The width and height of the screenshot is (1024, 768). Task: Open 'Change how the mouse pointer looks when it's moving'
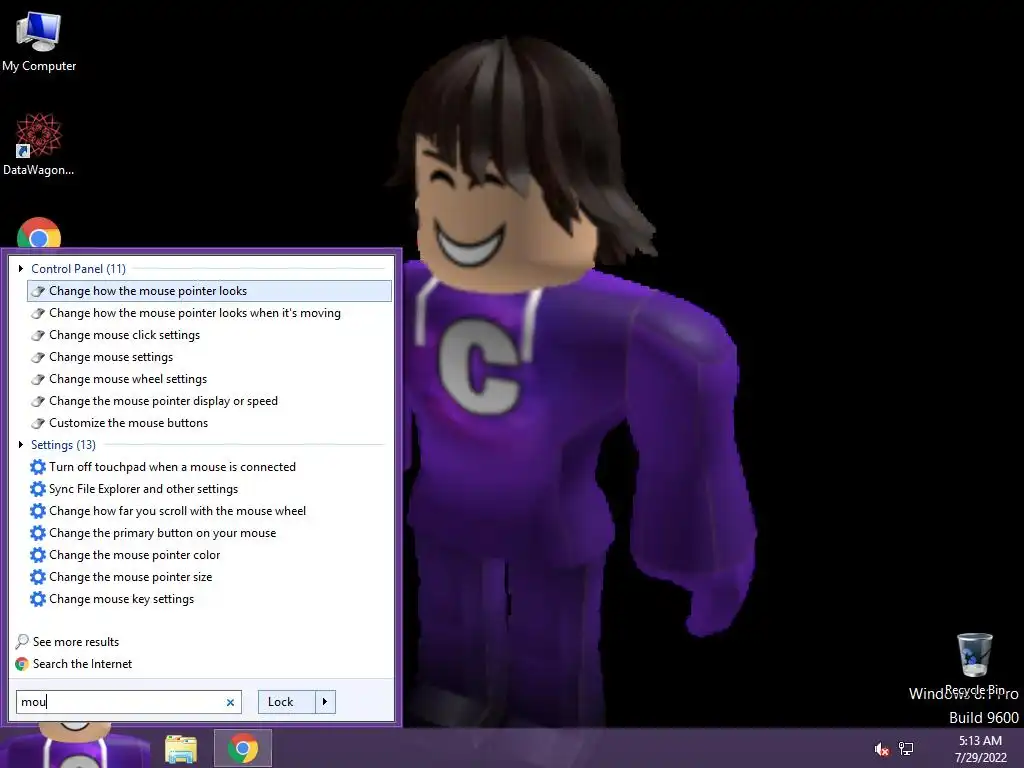(x=210, y=313)
